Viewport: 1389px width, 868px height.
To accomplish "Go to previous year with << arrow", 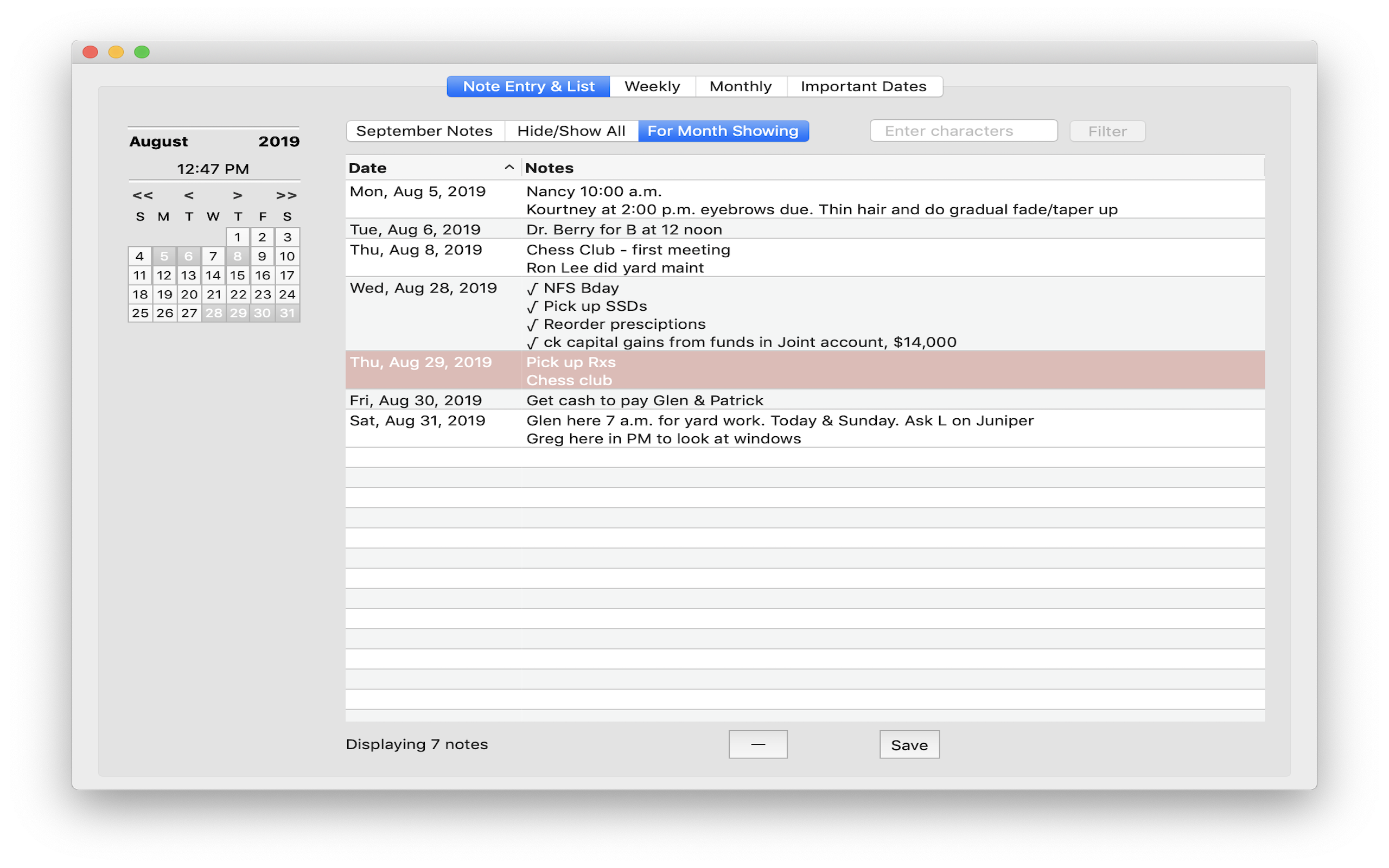I will click(142, 195).
